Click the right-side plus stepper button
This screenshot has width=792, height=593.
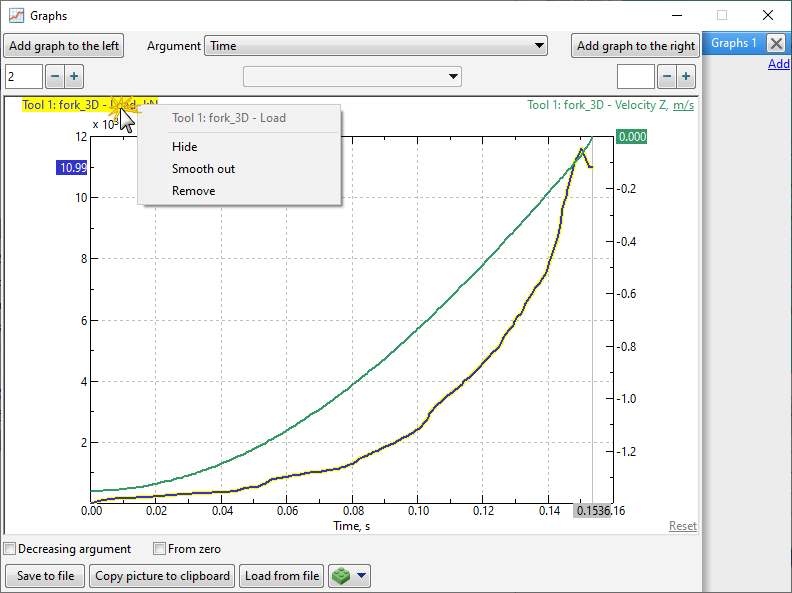coord(686,77)
